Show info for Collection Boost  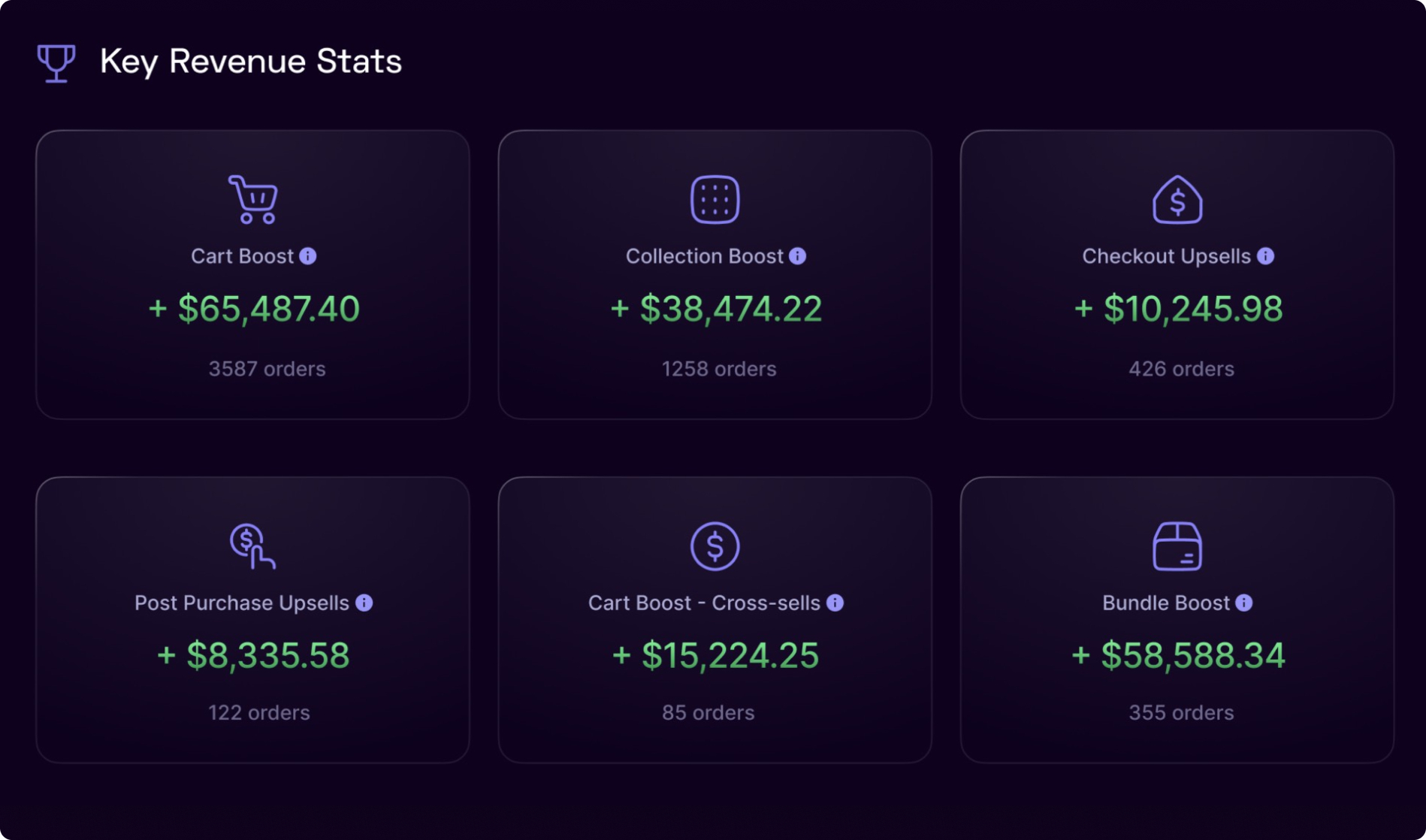tap(798, 256)
